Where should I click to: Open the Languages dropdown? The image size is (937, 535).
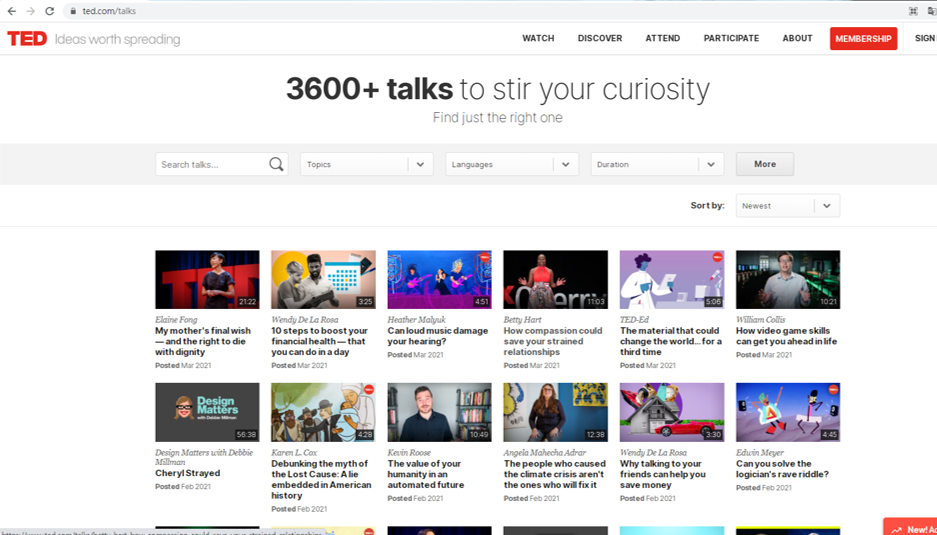[x=511, y=165]
